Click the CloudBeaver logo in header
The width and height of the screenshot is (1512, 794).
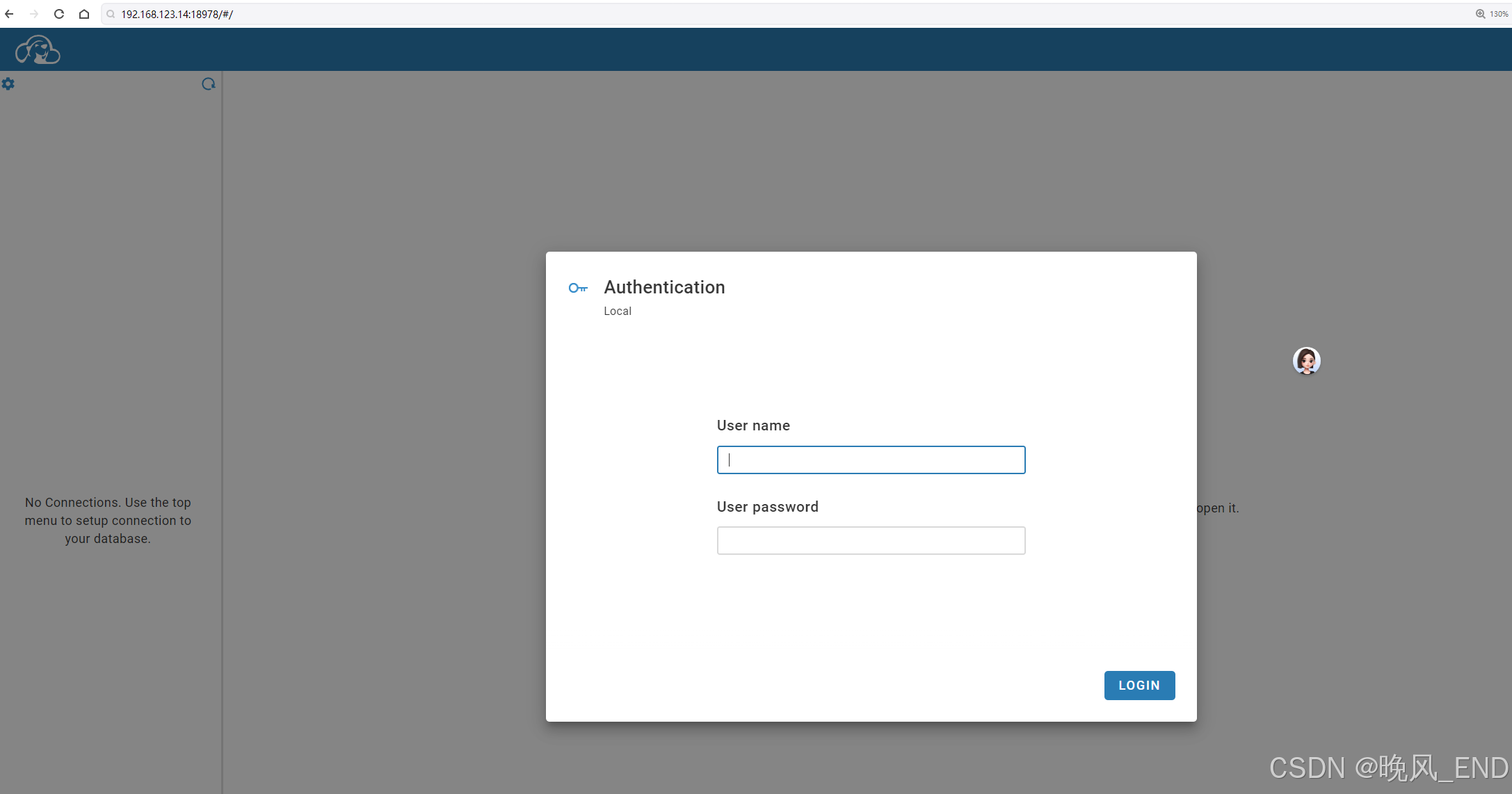(x=38, y=50)
